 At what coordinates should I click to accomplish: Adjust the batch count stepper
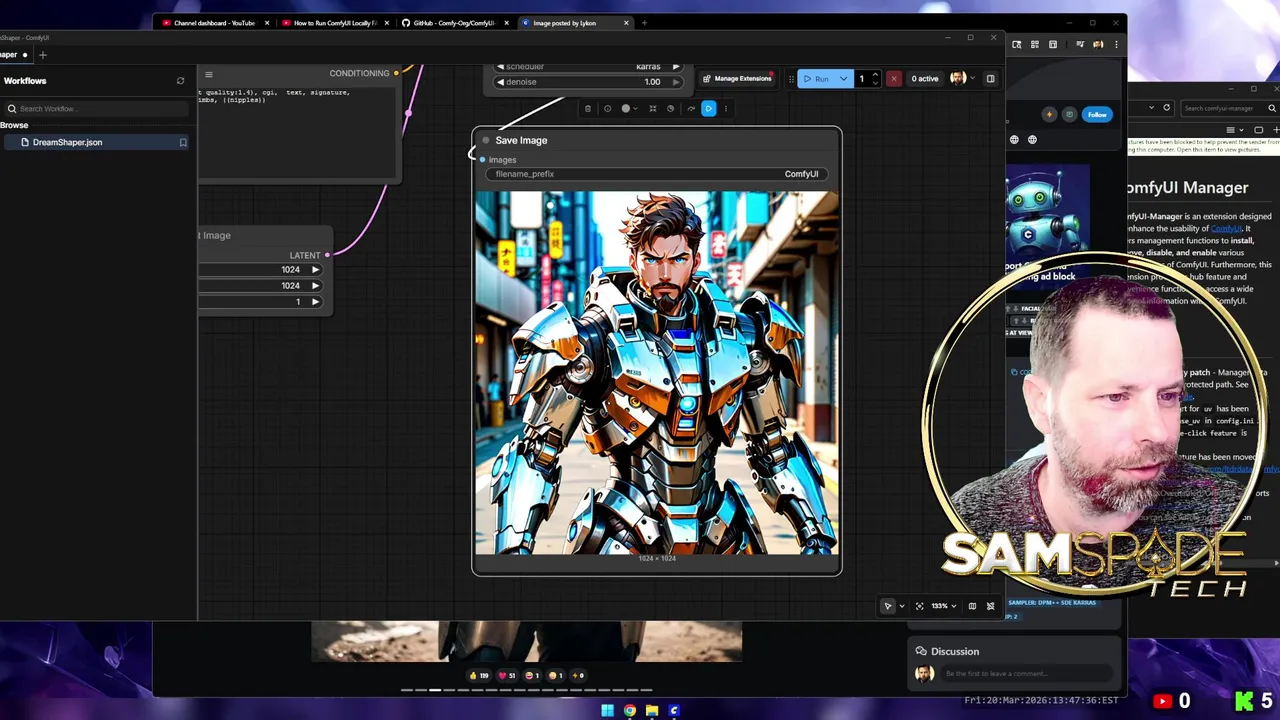coord(875,79)
